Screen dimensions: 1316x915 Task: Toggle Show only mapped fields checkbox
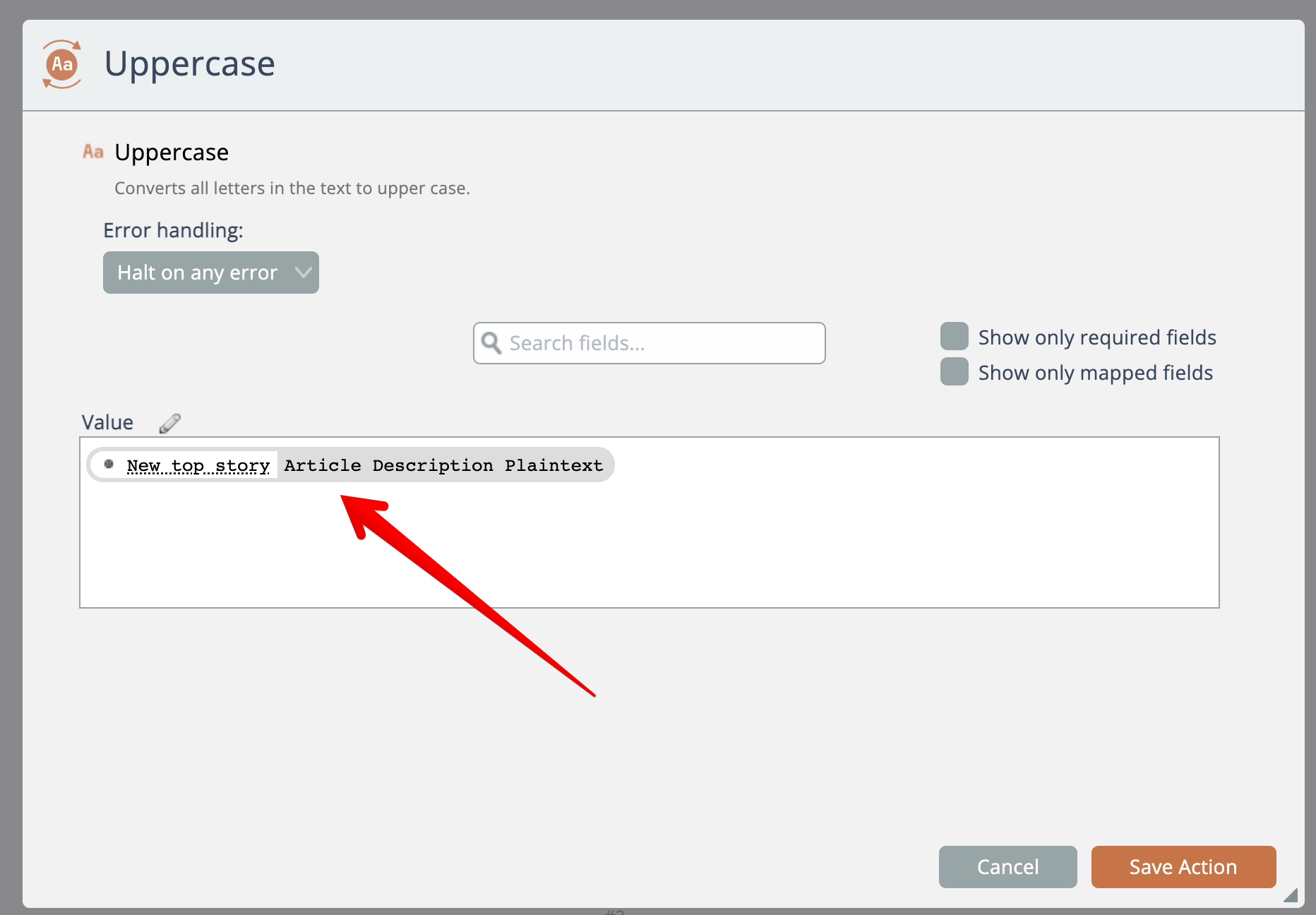click(954, 372)
